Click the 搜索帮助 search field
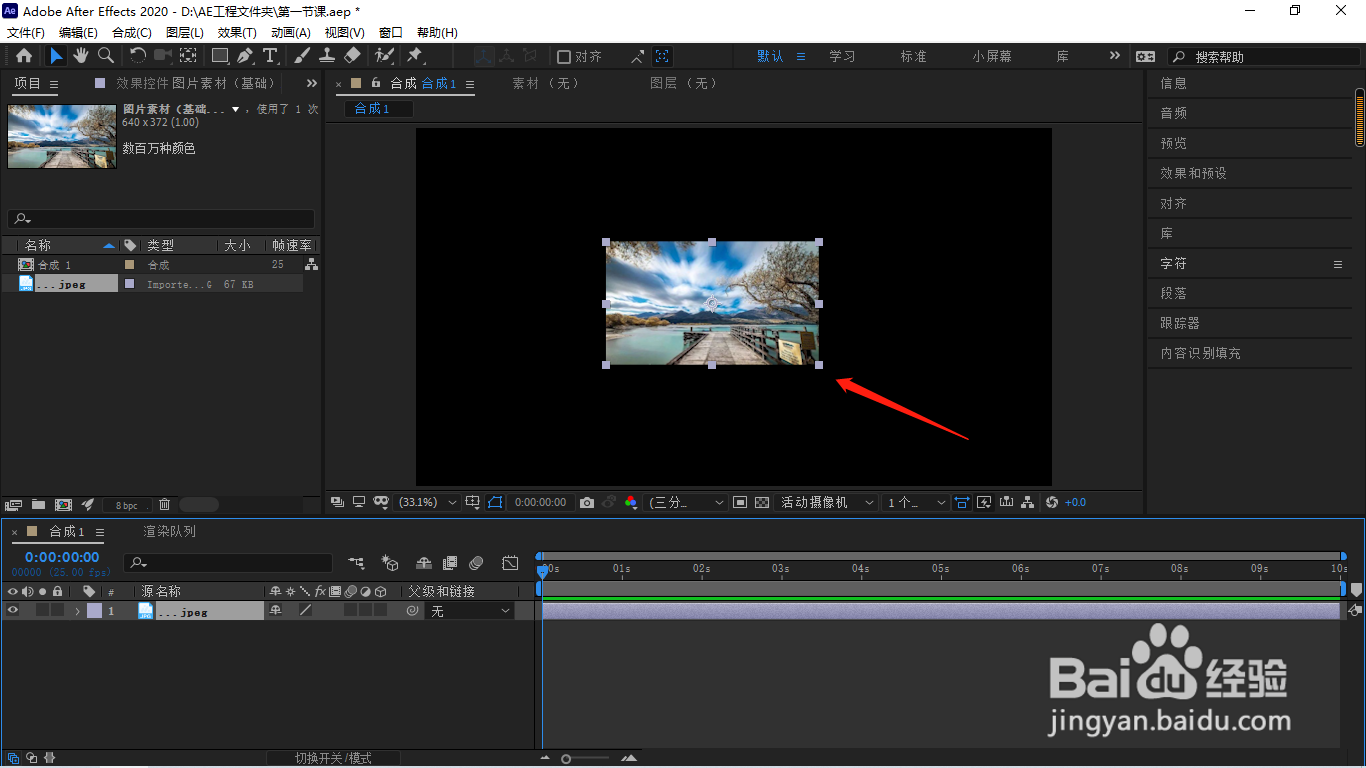1366x768 pixels. tap(1262, 57)
